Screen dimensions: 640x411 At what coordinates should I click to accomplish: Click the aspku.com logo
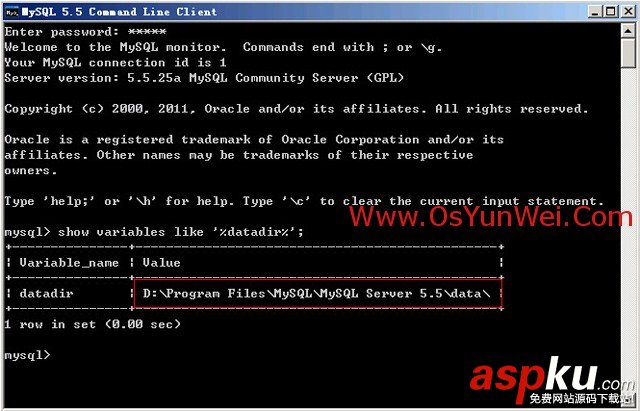(551, 377)
